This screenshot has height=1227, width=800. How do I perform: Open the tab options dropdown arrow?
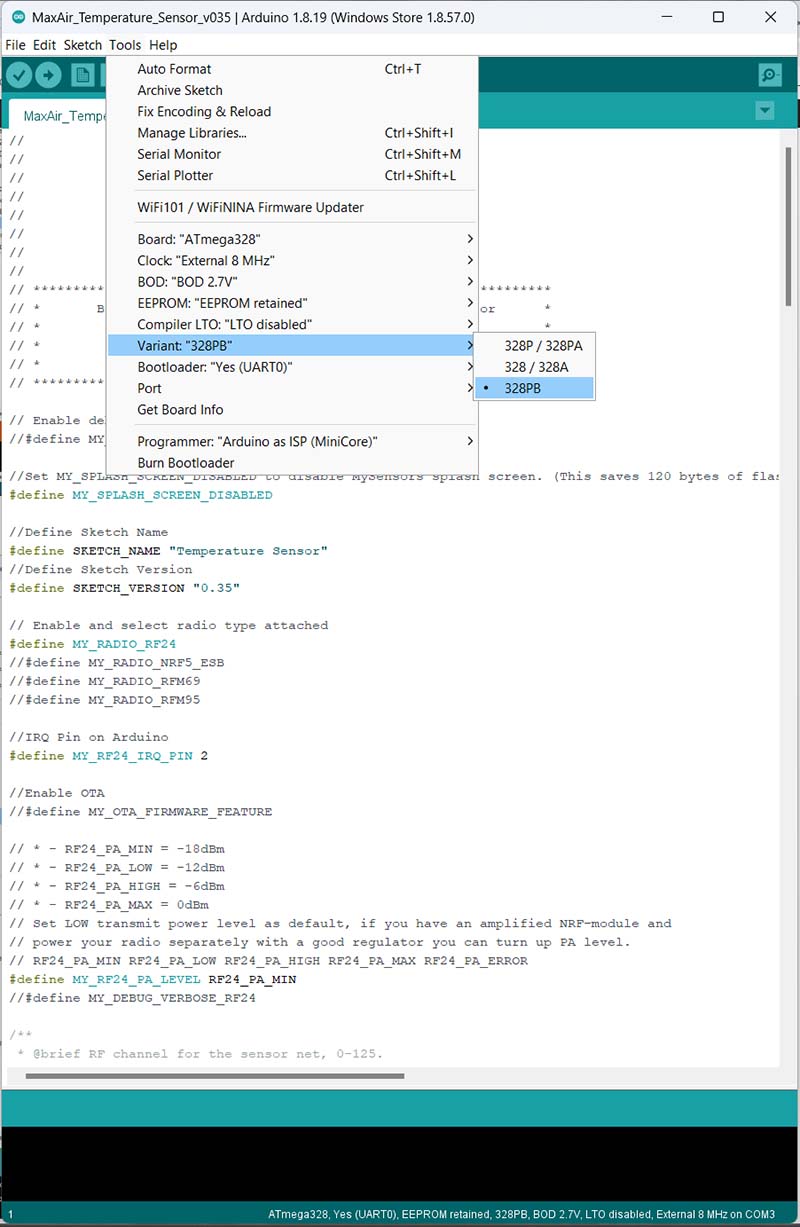[x=765, y=111]
